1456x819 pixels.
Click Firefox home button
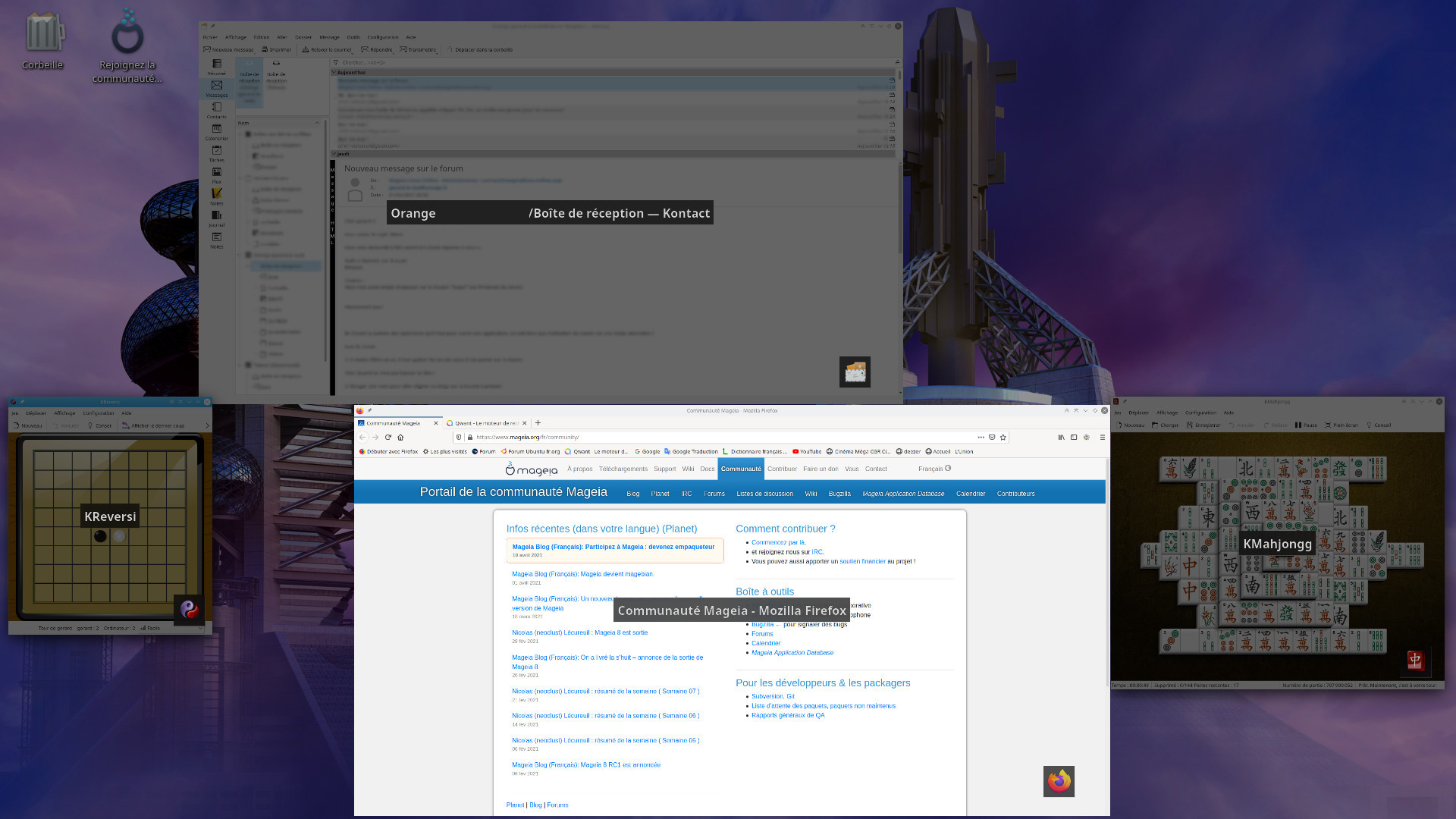click(x=400, y=438)
